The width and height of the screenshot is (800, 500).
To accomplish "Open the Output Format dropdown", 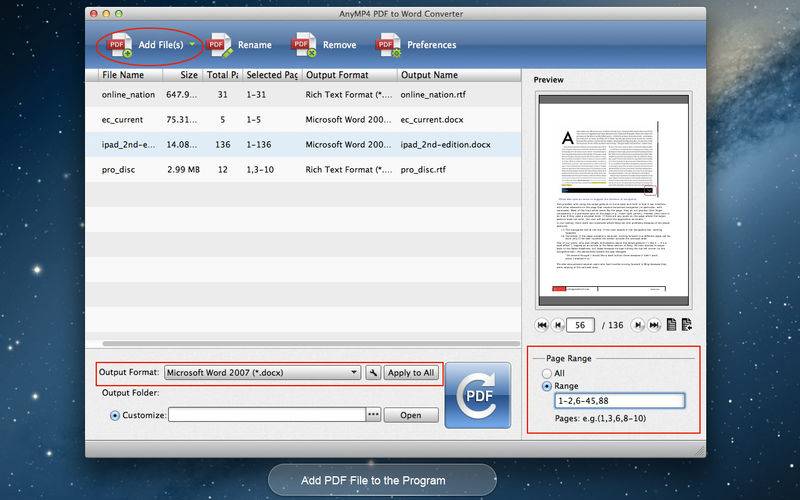I will click(262, 372).
